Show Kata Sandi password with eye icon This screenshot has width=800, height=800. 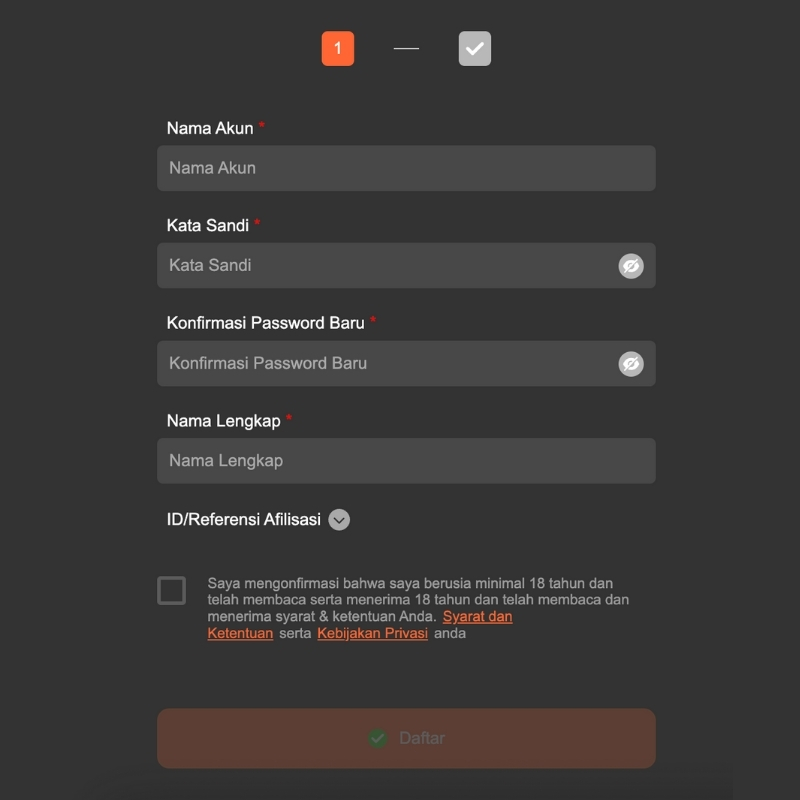coord(630,266)
